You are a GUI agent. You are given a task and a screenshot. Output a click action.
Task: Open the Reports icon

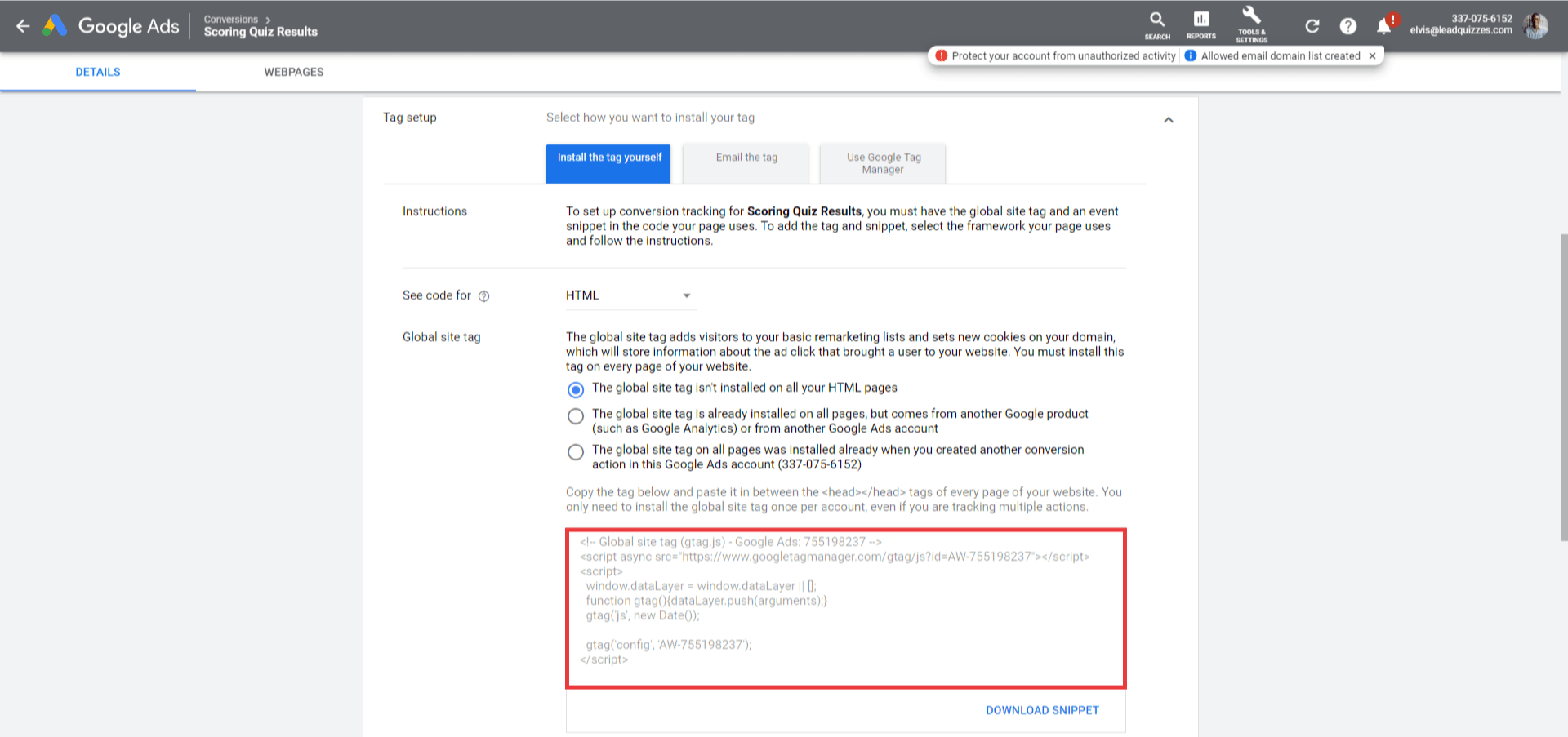1201,25
